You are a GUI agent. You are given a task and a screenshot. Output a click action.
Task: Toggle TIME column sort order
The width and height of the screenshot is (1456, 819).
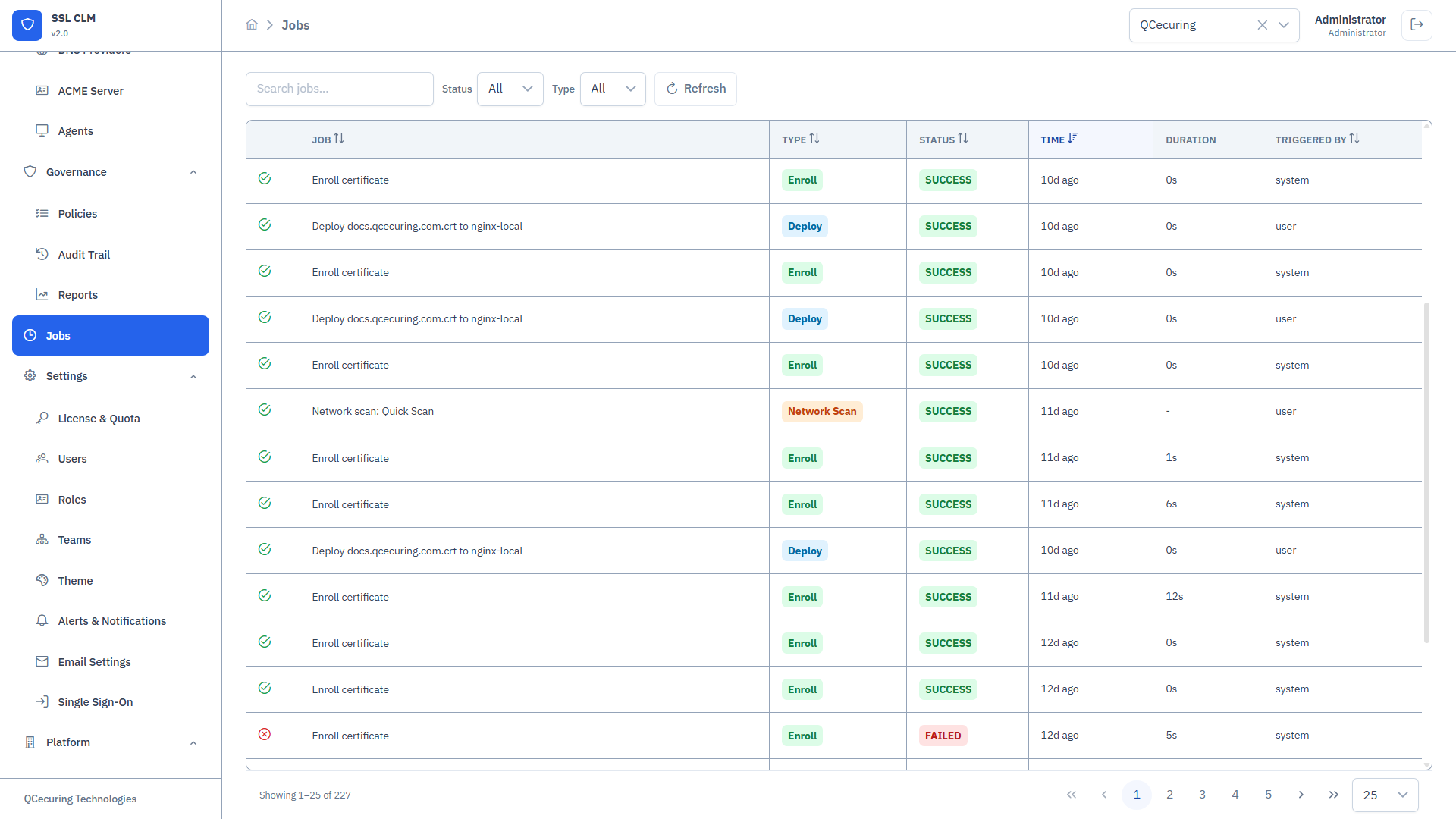1072,139
